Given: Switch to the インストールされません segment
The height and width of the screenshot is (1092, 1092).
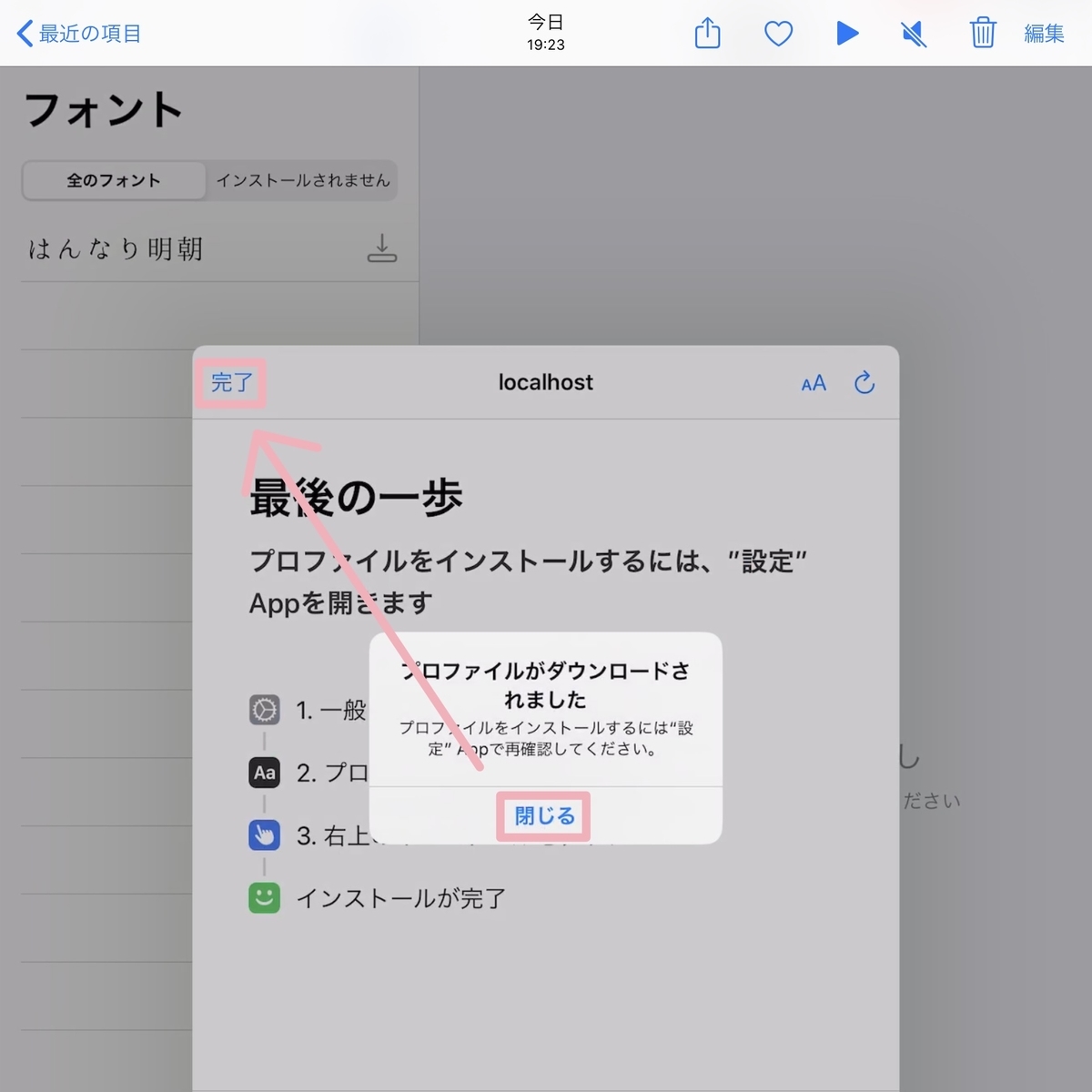Looking at the screenshot, I should click(303, 180).
